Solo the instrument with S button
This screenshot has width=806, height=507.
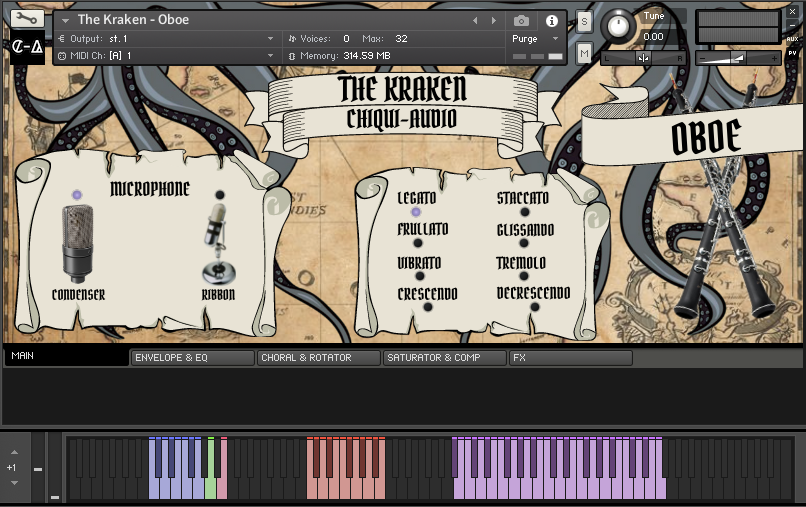pyautogui.click(x=584, y=22)
